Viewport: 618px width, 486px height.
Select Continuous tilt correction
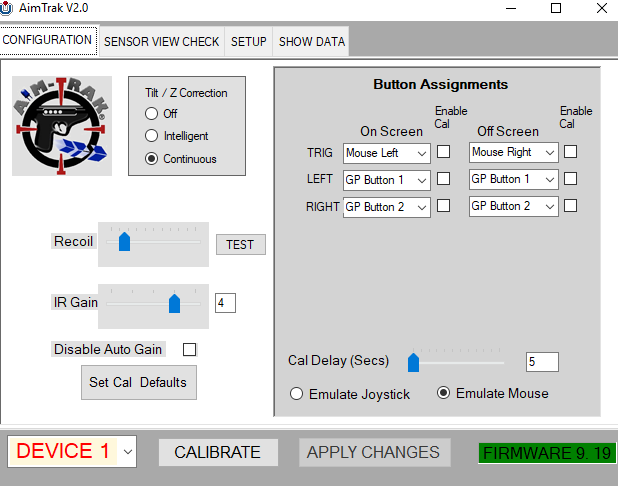coord(151,158)
